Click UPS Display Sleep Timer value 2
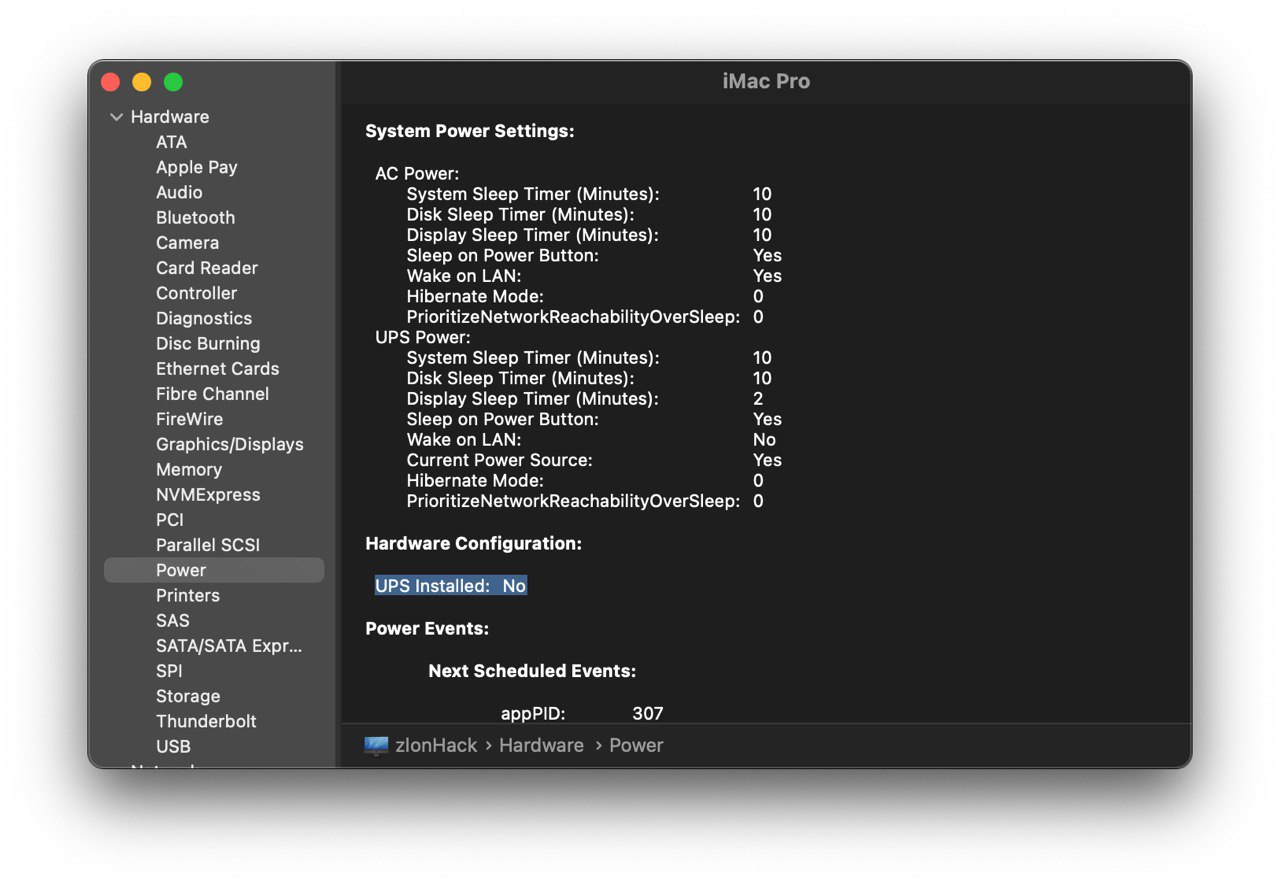Viewport: 1280px width, 885px height. [758, 399]
